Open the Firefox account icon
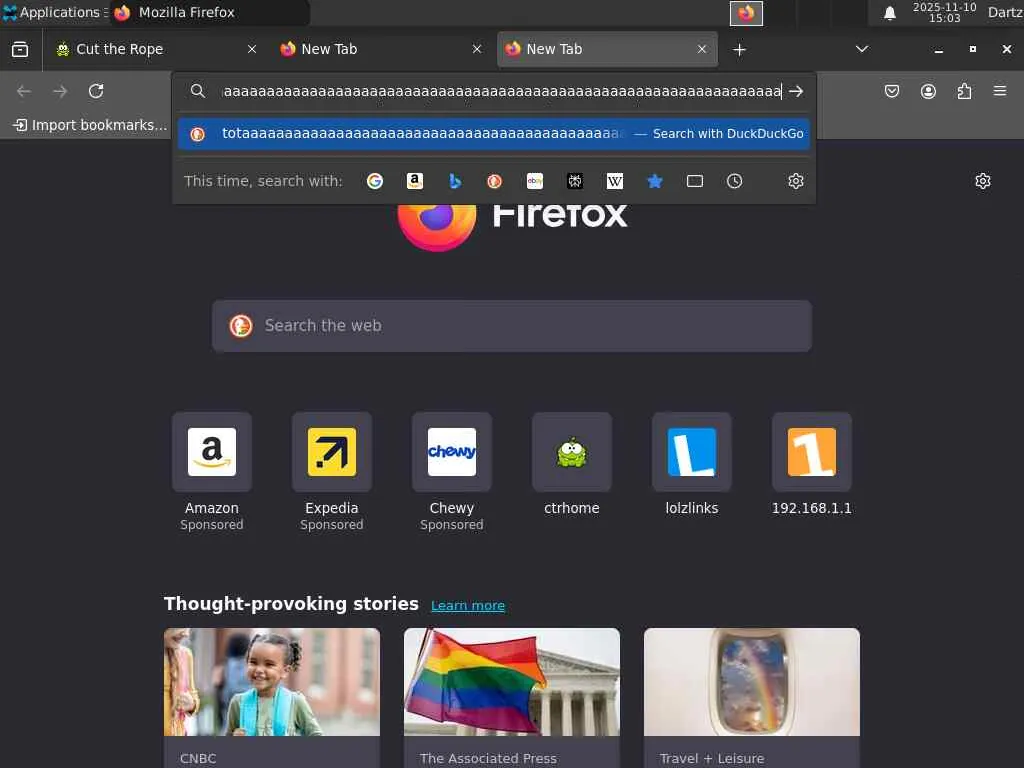Screen dimensions: 1024x768 coord(928,91)
